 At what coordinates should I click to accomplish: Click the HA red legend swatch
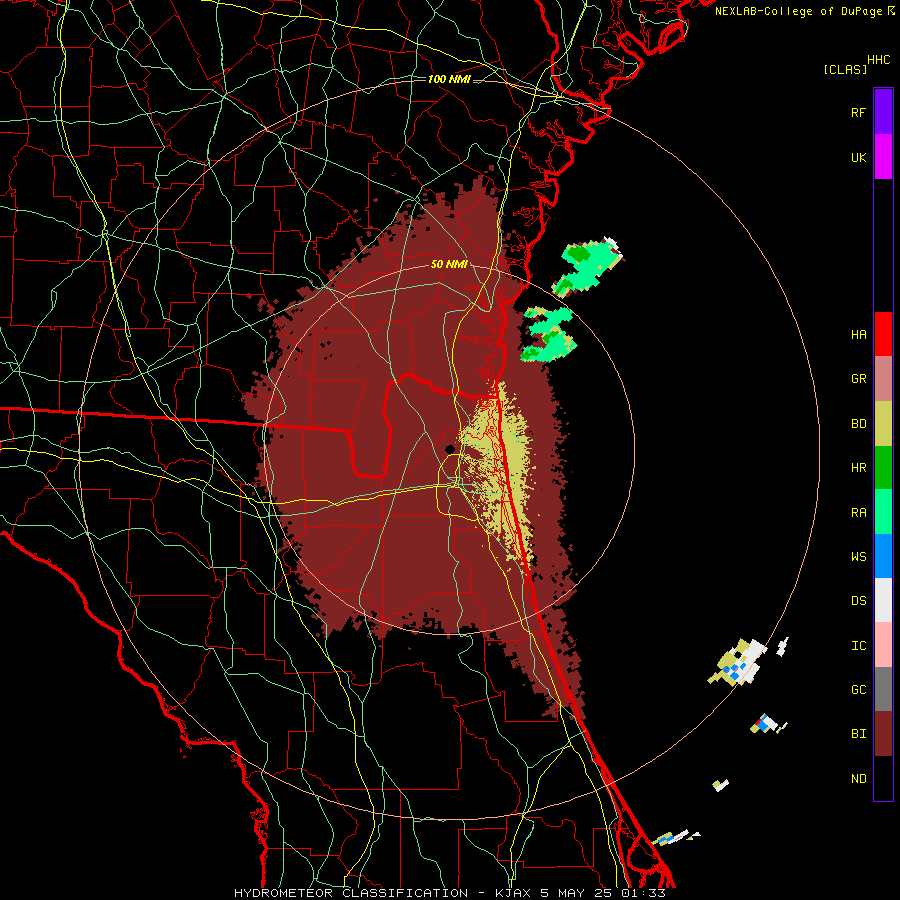[x=883, y=334]
